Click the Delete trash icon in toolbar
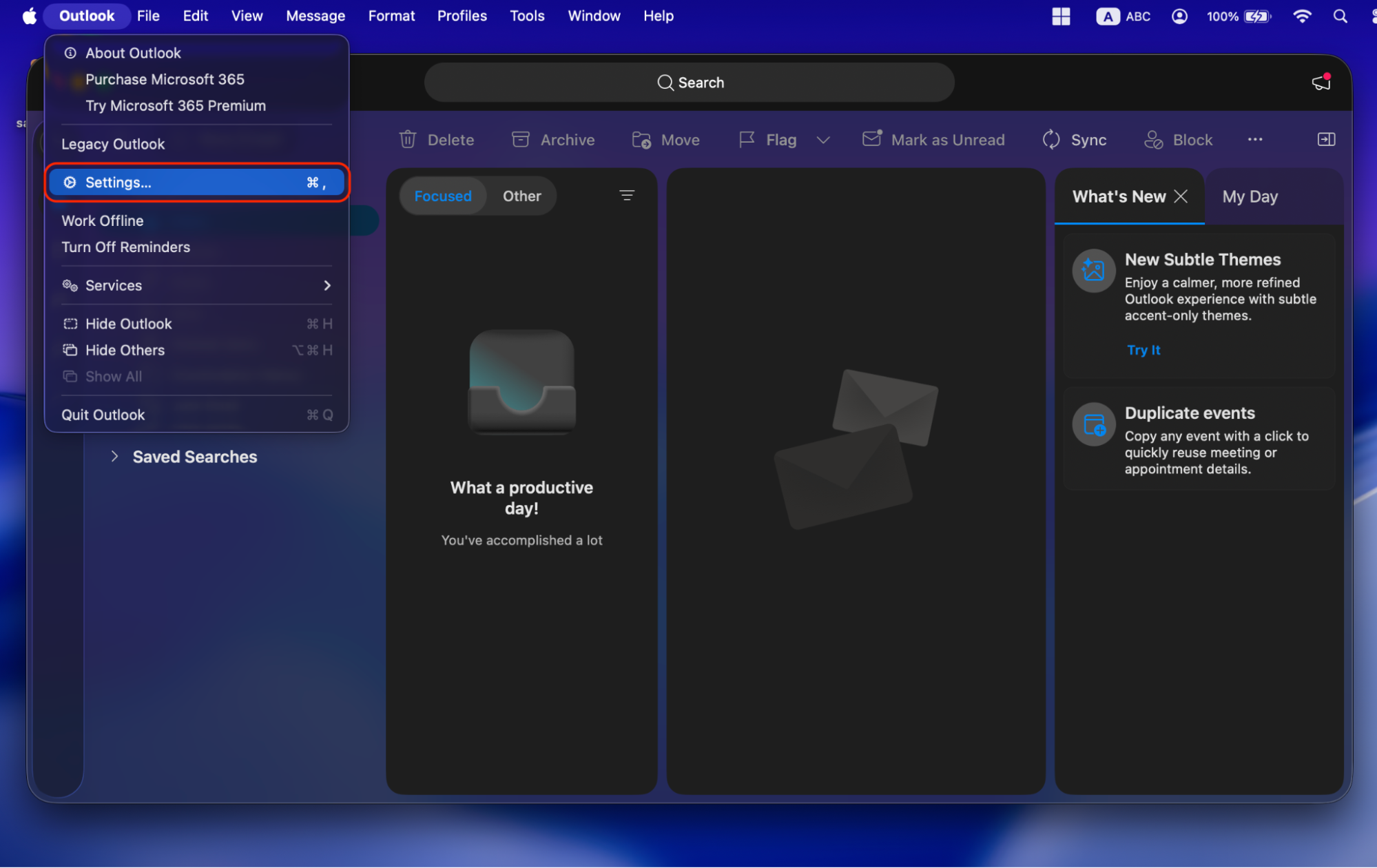The height and width of the screenshot is (868, 1377). click(x=408, y=140)
